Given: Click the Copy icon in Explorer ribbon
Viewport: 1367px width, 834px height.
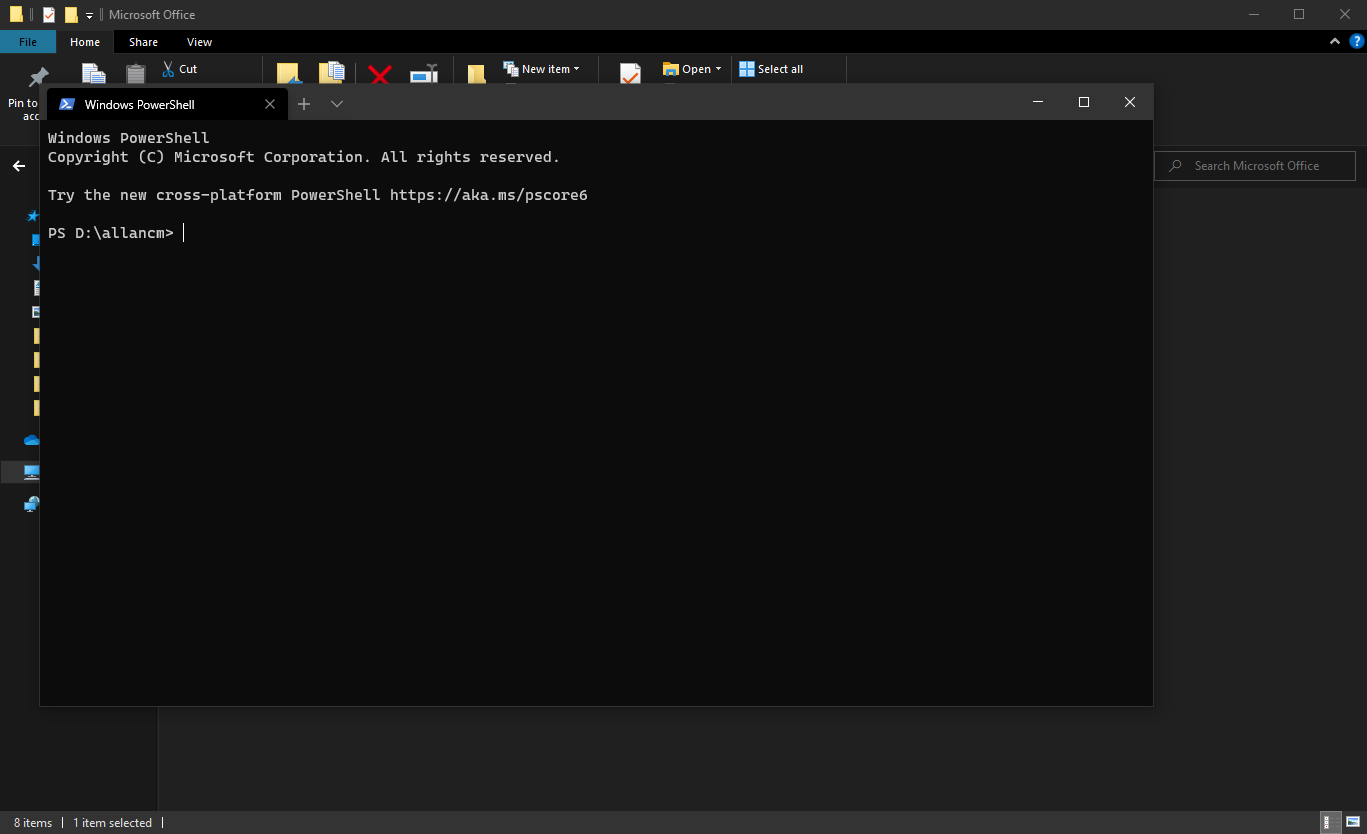Looking at the screenshot, I should 93,74.
